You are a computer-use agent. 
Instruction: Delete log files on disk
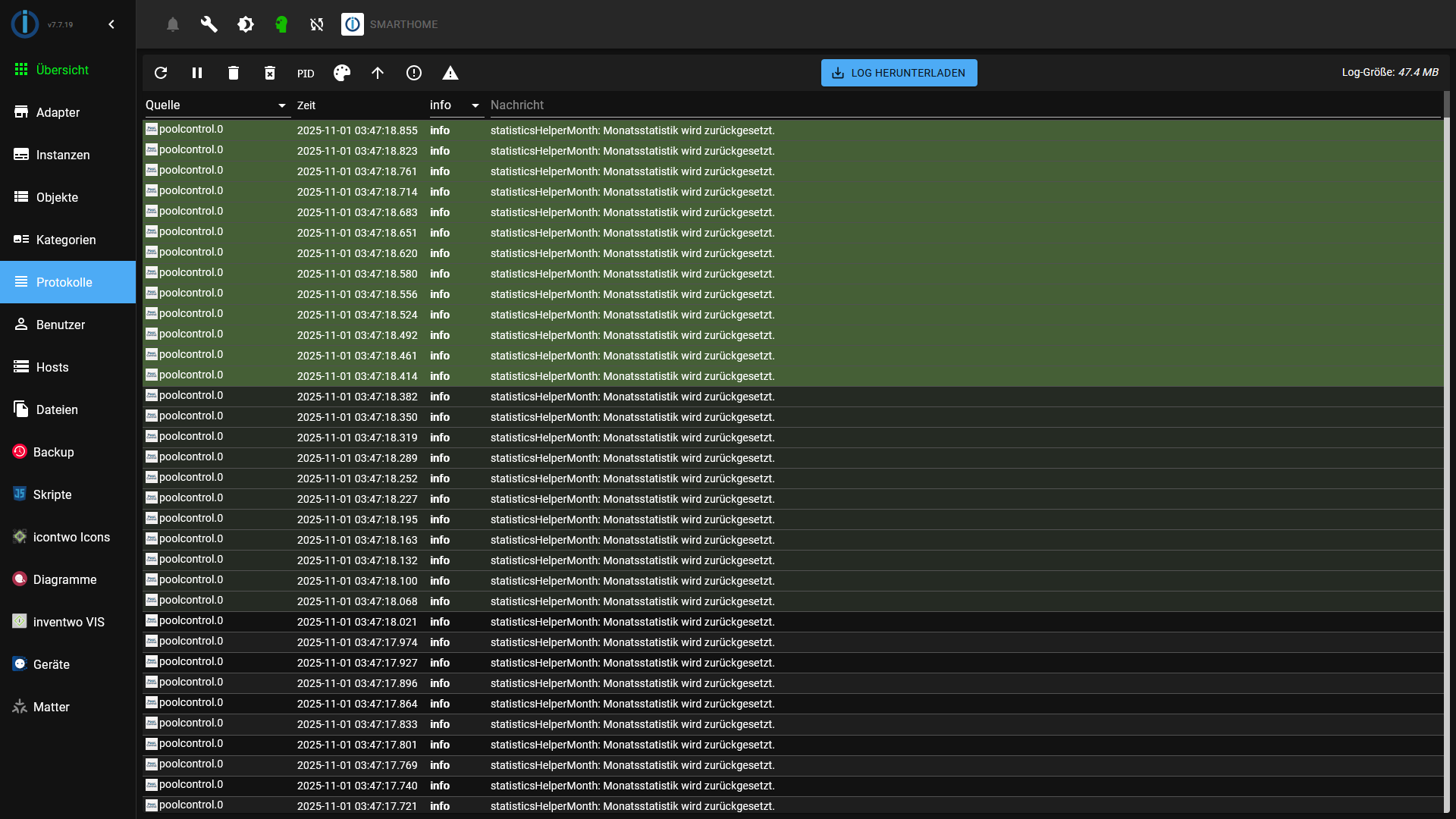click(269, 73)
